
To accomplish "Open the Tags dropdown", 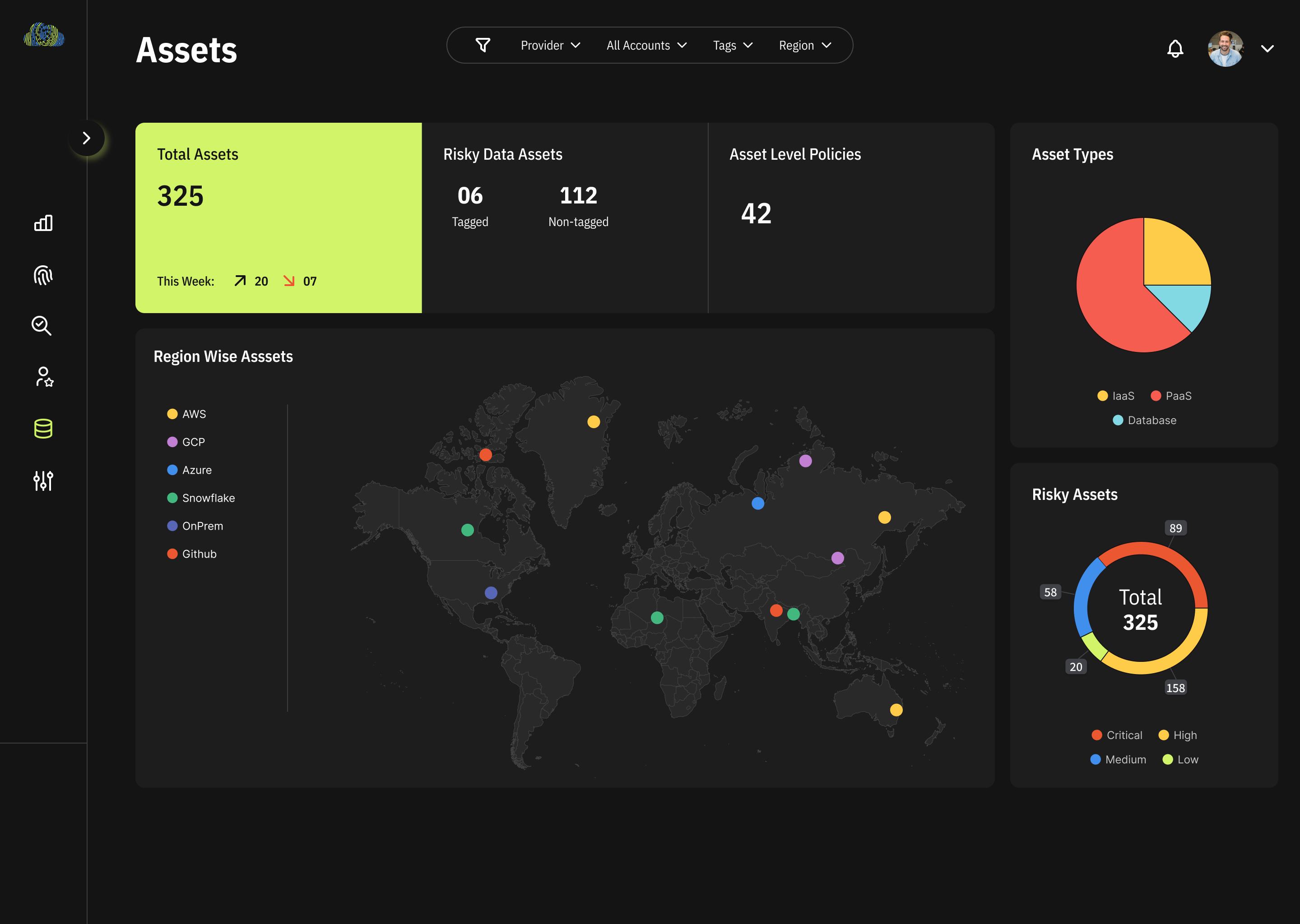I will click(733, 46).
